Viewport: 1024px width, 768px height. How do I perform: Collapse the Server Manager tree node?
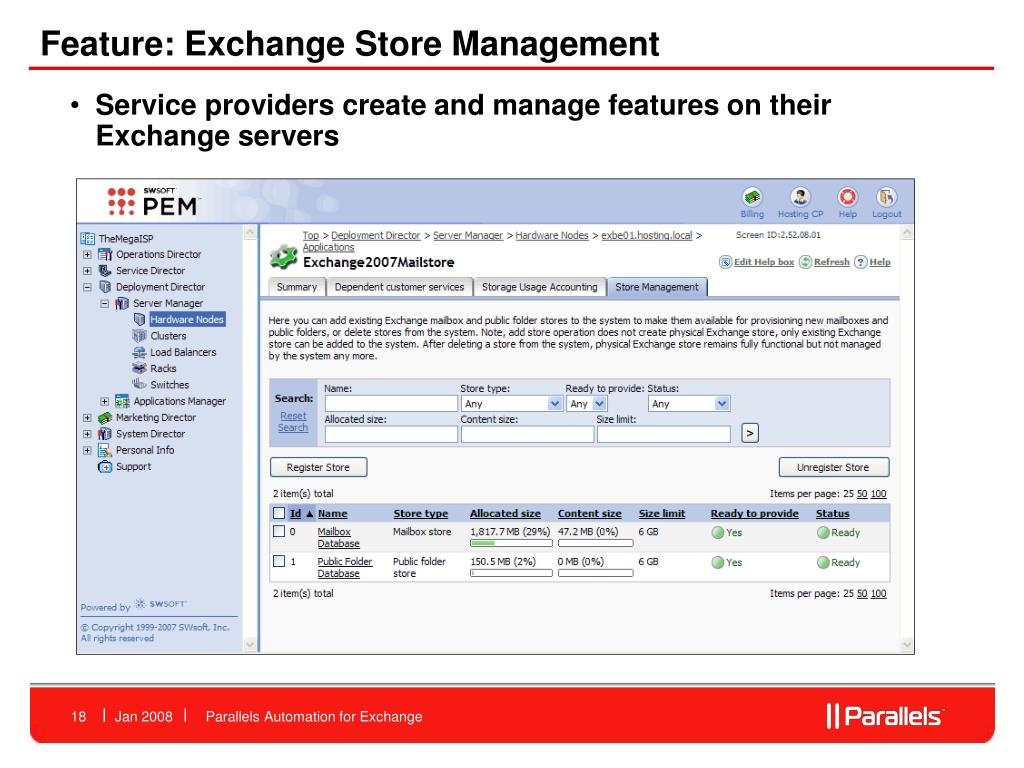pyautogui.click(x=104, y=303)
